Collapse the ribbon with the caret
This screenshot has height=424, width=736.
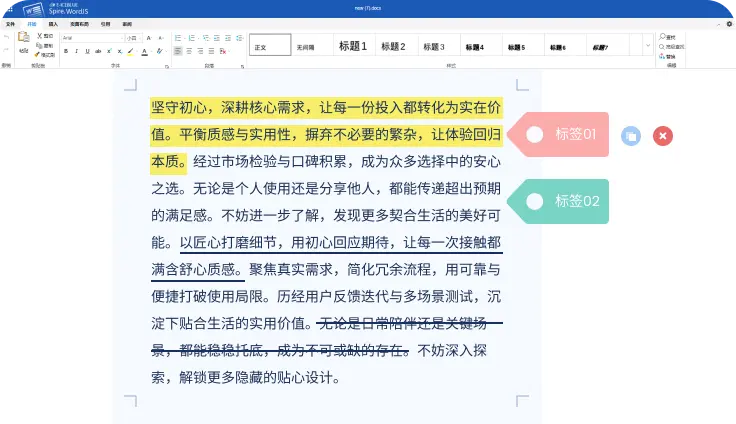point(719,24)
